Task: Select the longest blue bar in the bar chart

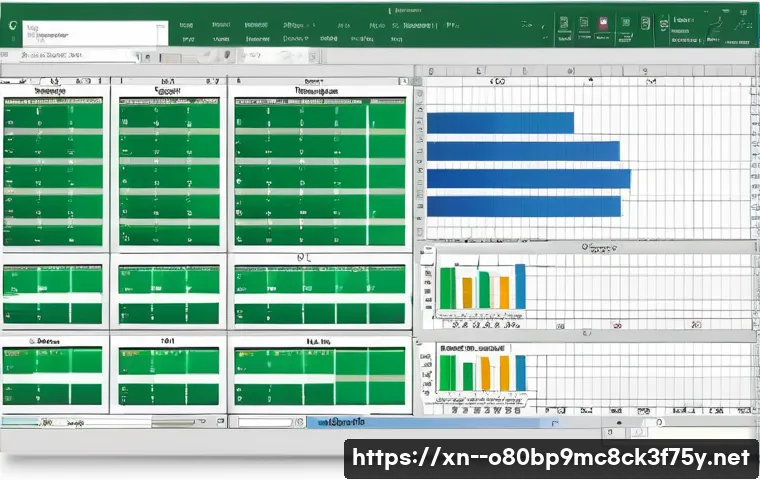Action: [x=528, y=178]
